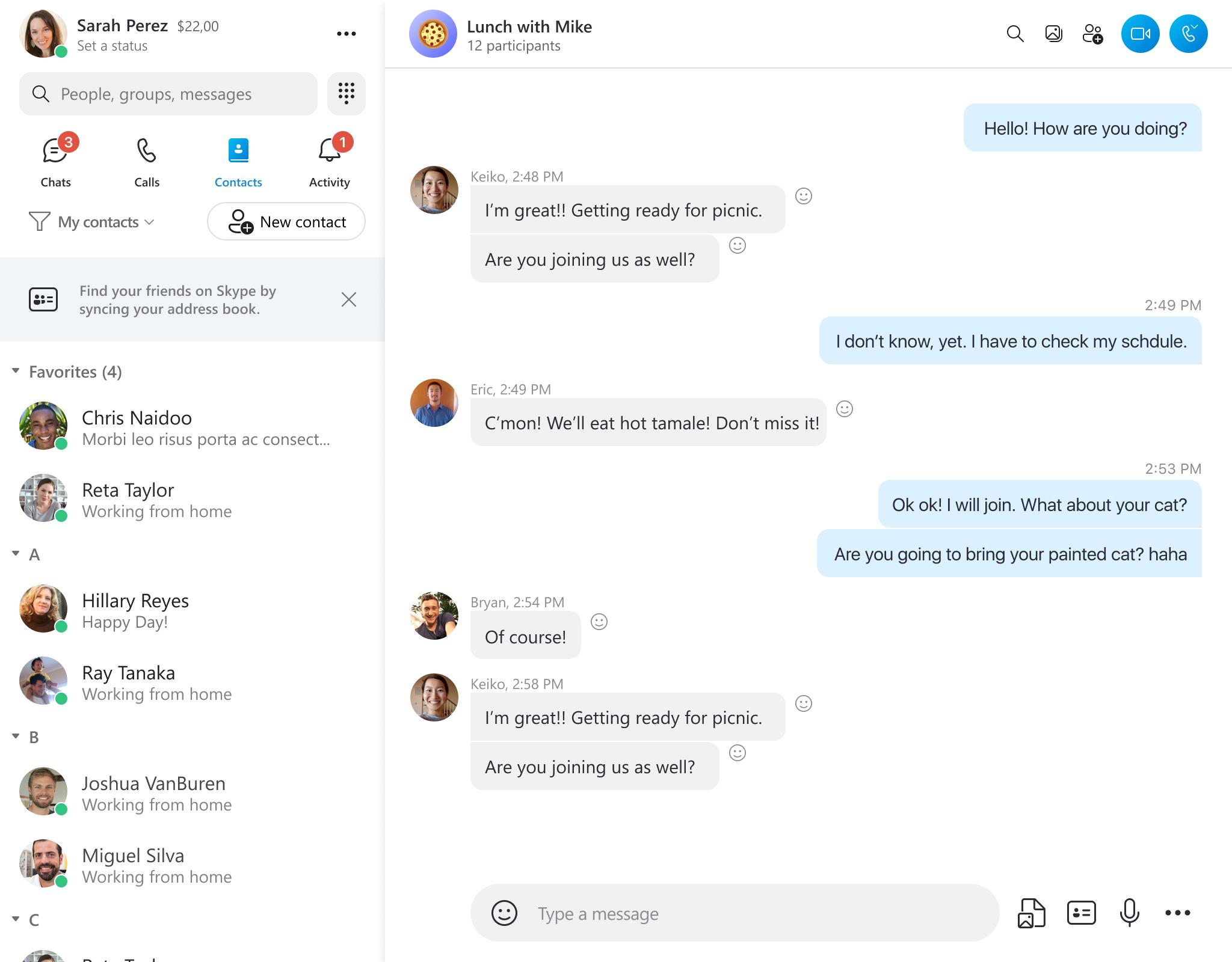Click the New contact button

[x=286, y=221]
